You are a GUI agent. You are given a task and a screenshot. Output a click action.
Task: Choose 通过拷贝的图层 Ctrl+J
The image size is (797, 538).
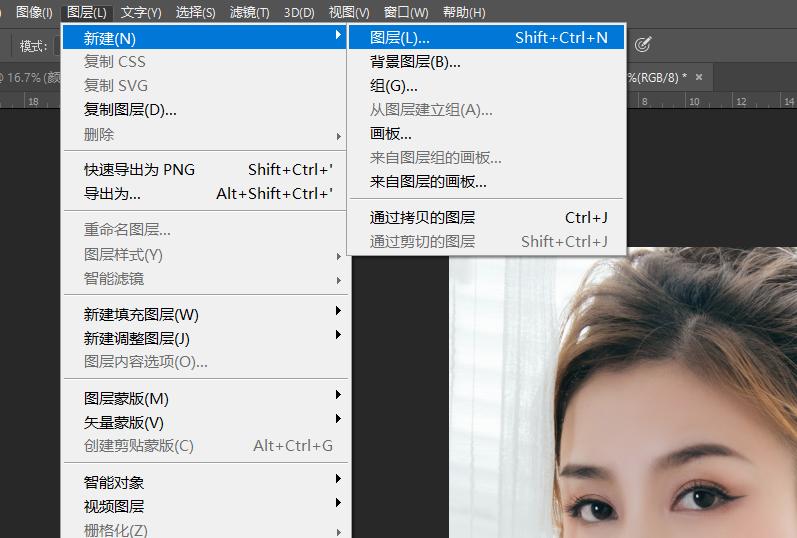pos(486,217)
